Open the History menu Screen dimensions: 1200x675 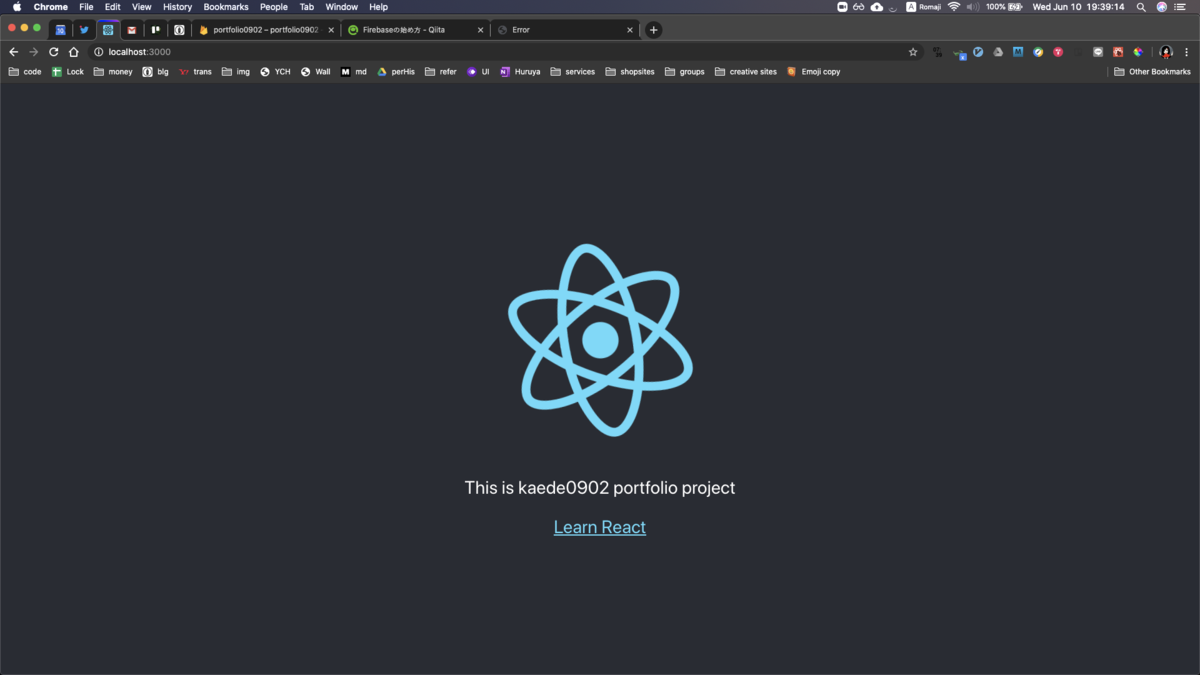[x=177, y=7]
